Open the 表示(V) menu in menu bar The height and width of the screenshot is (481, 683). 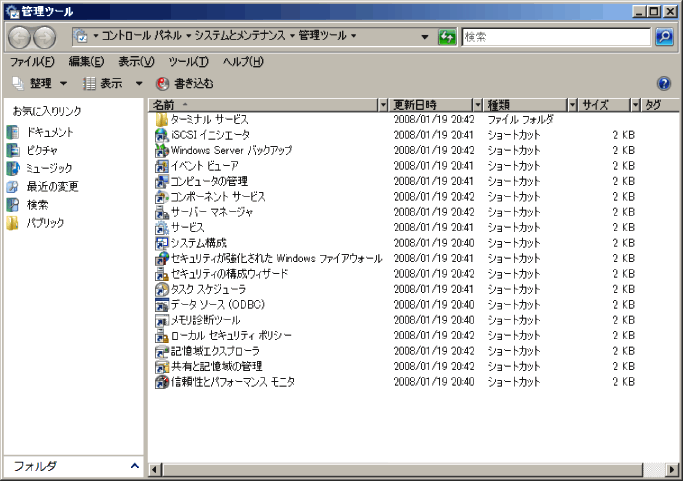tap(136, 61)
